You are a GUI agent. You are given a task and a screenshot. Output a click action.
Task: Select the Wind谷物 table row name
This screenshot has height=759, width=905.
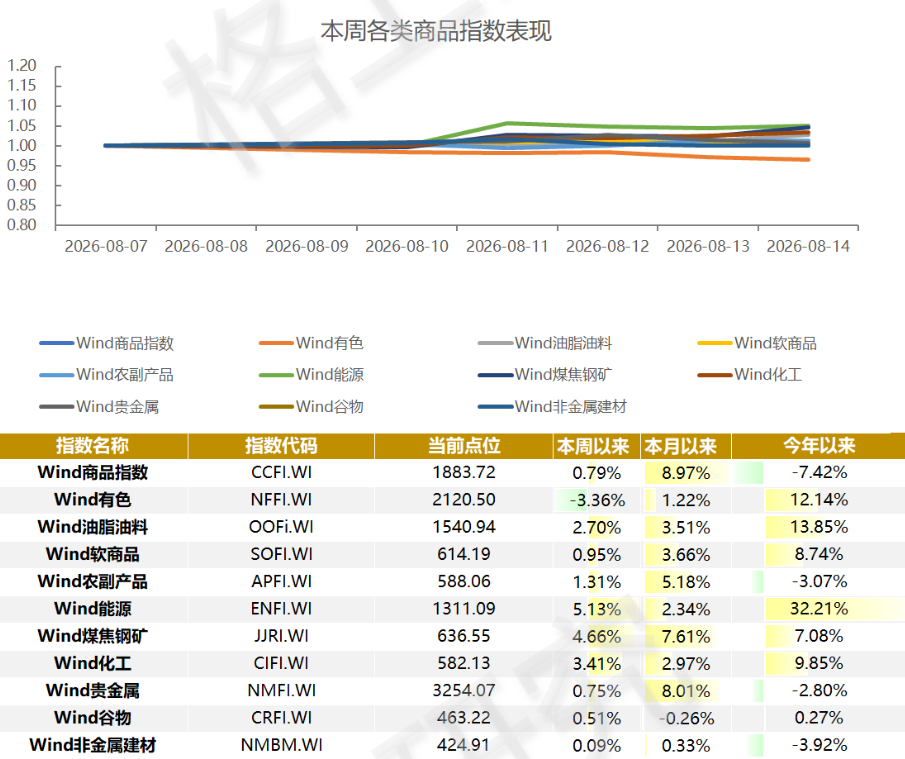point(92,717)
